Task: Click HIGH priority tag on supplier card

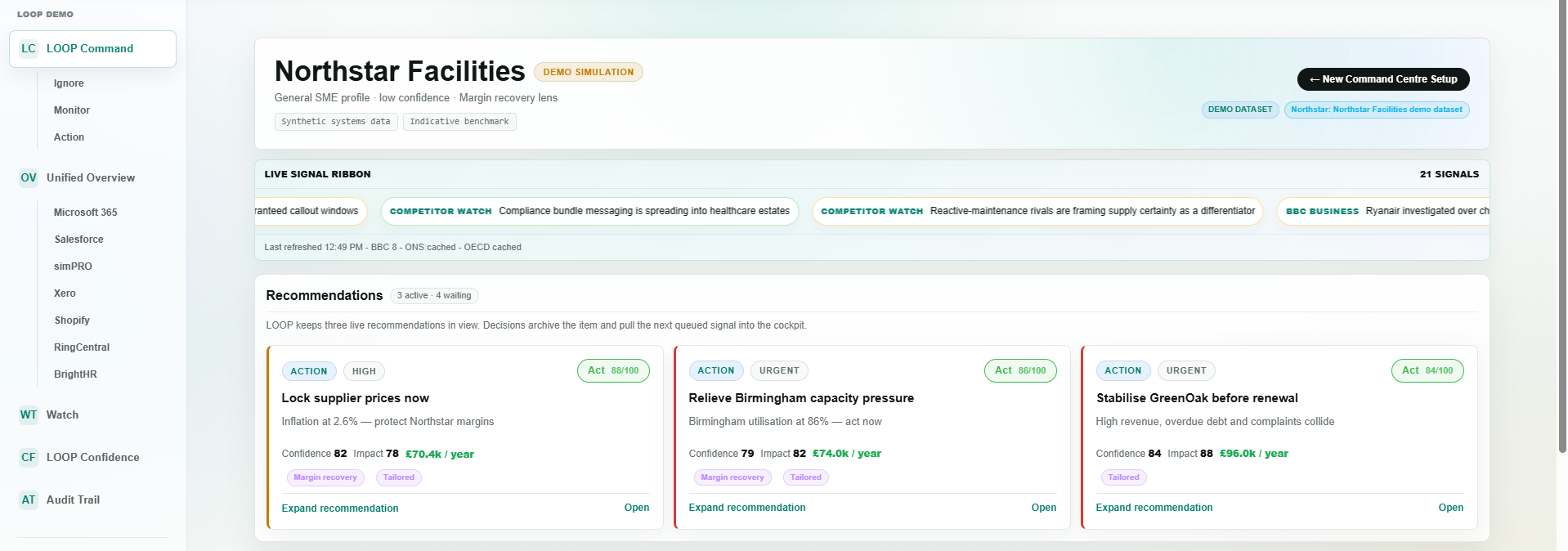Action: click(x=364, y=371)
